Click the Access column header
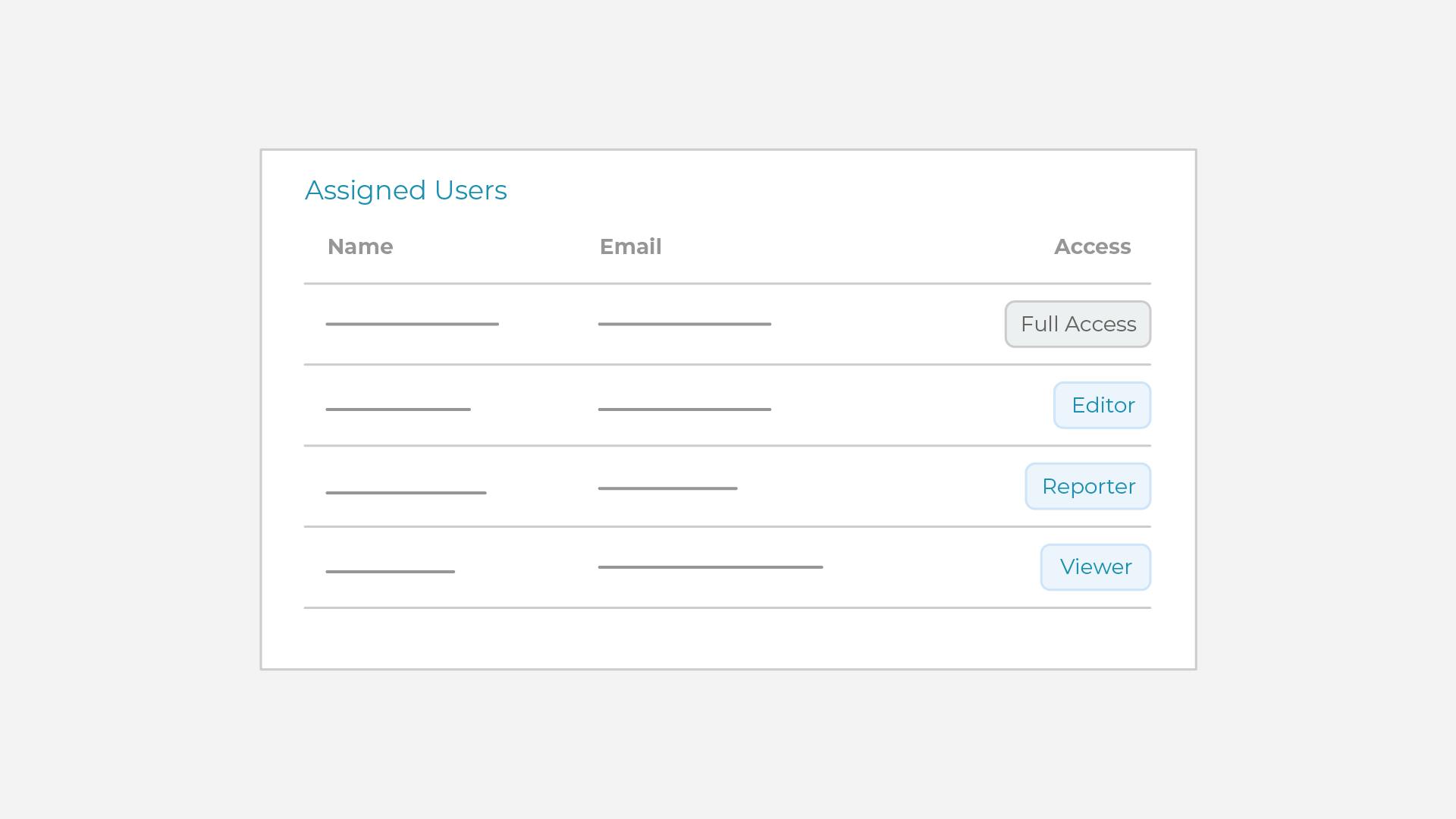Viewport: 1456px width, 819px height. pyautogui.click(x=1092, y=247)
